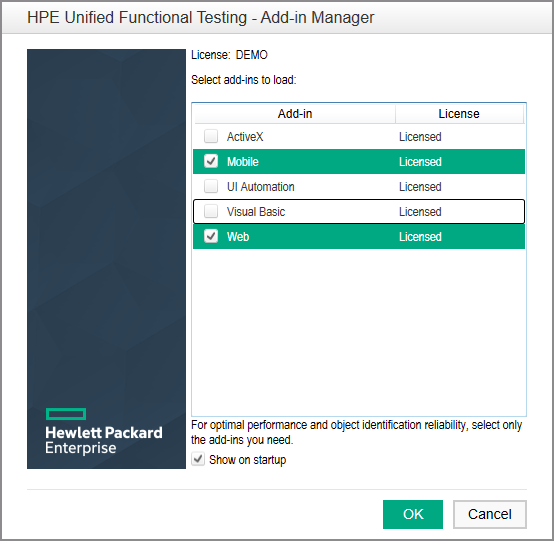Click Licensed status in ActiveX row
The height and width of the screenshot is (541, 554).
click(x=420, y=137)
